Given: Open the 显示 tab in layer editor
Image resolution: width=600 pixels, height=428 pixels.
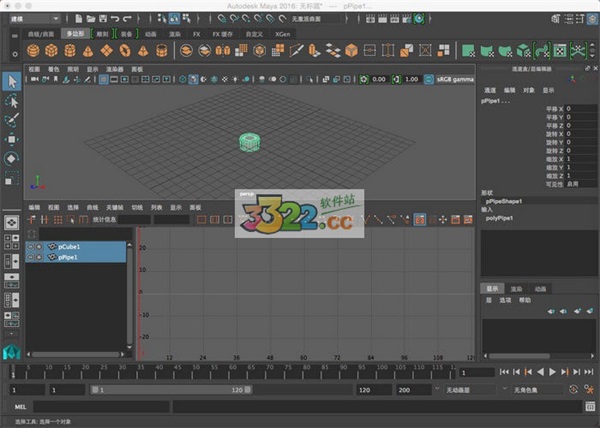Looking at the screenshot, I should (492, 288).
